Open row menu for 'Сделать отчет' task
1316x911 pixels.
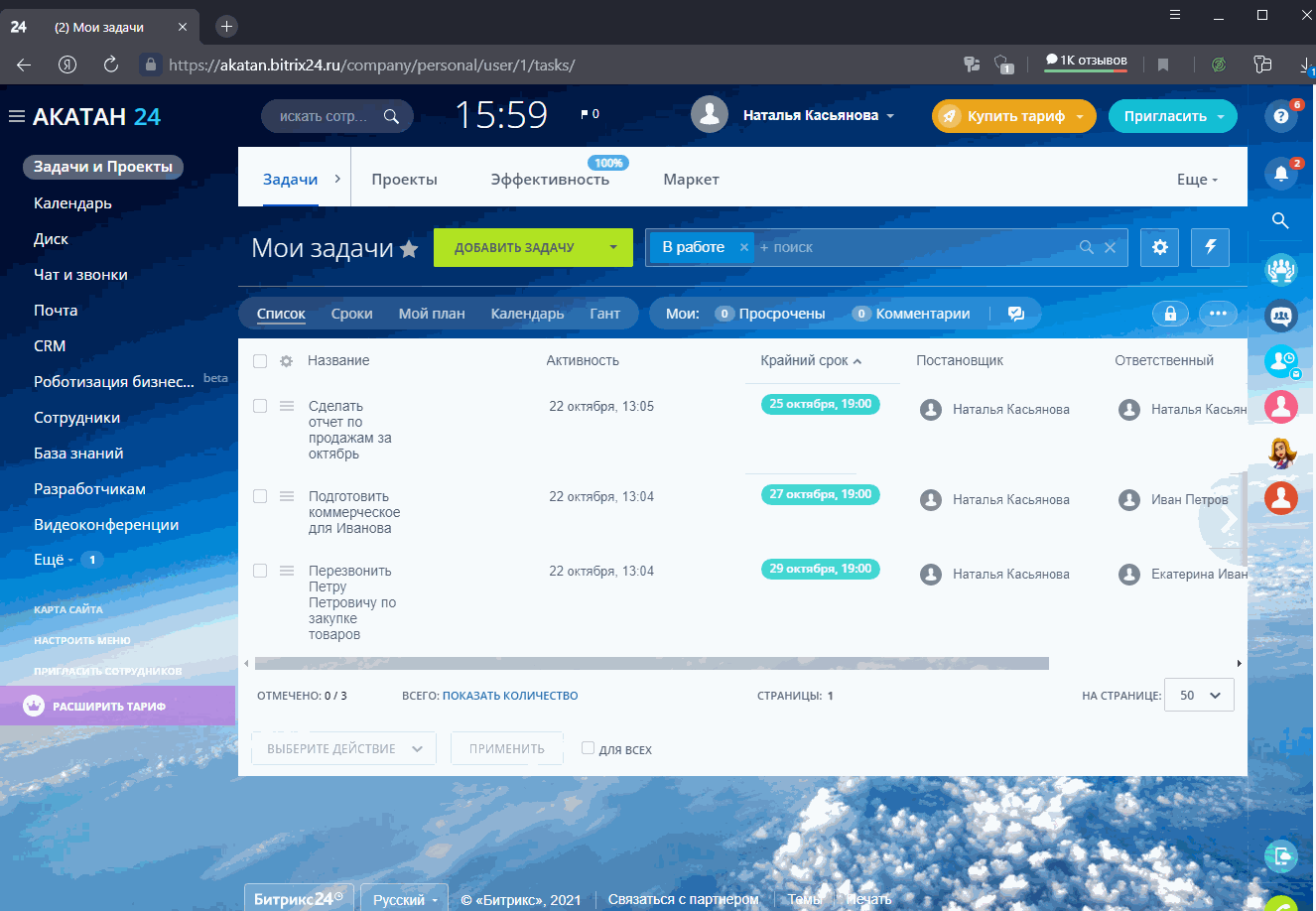[x=287, y=406]
